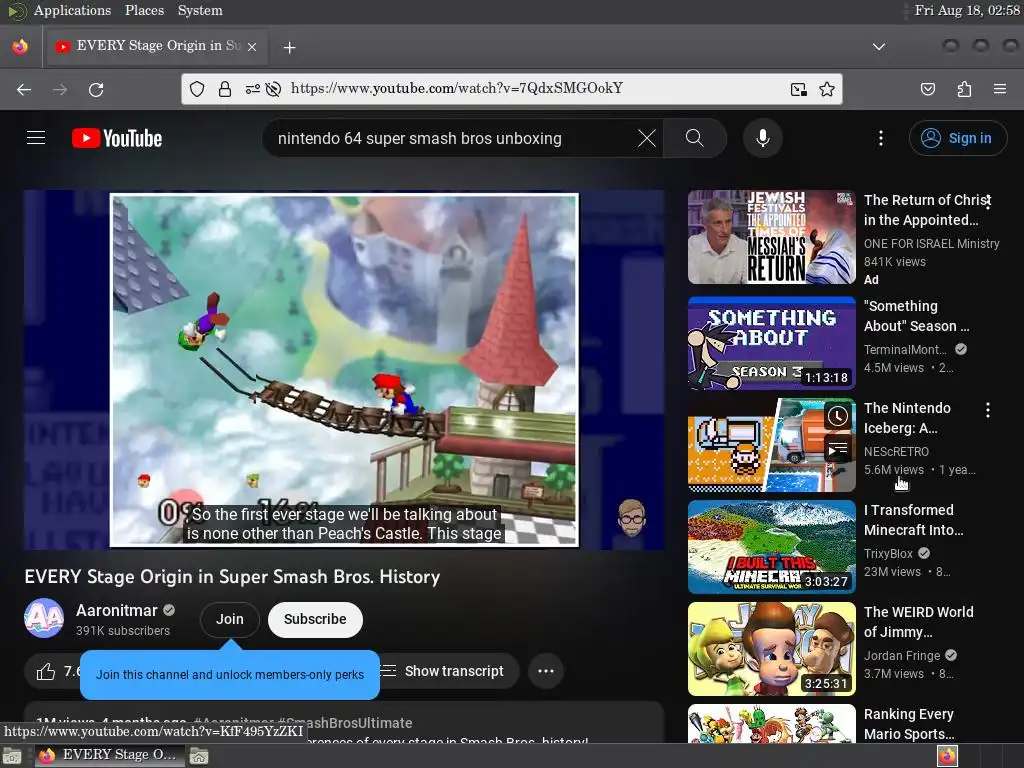Open site permissions icon in address bar

tap(252, 89)
